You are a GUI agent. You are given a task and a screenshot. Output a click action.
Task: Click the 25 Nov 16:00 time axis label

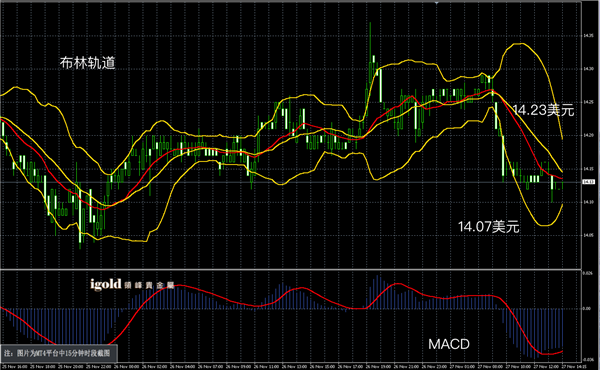(13, 367)
